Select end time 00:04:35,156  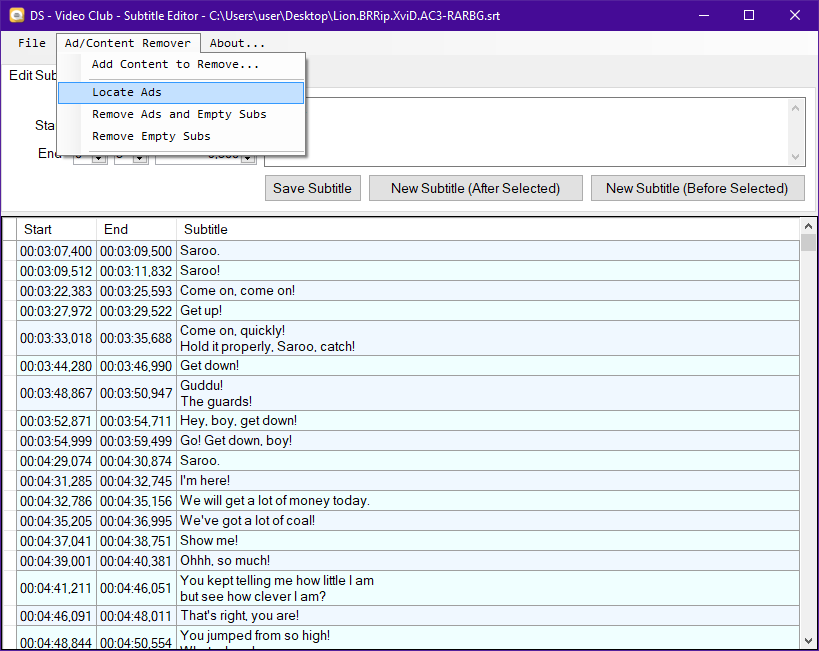coord(136,501)
